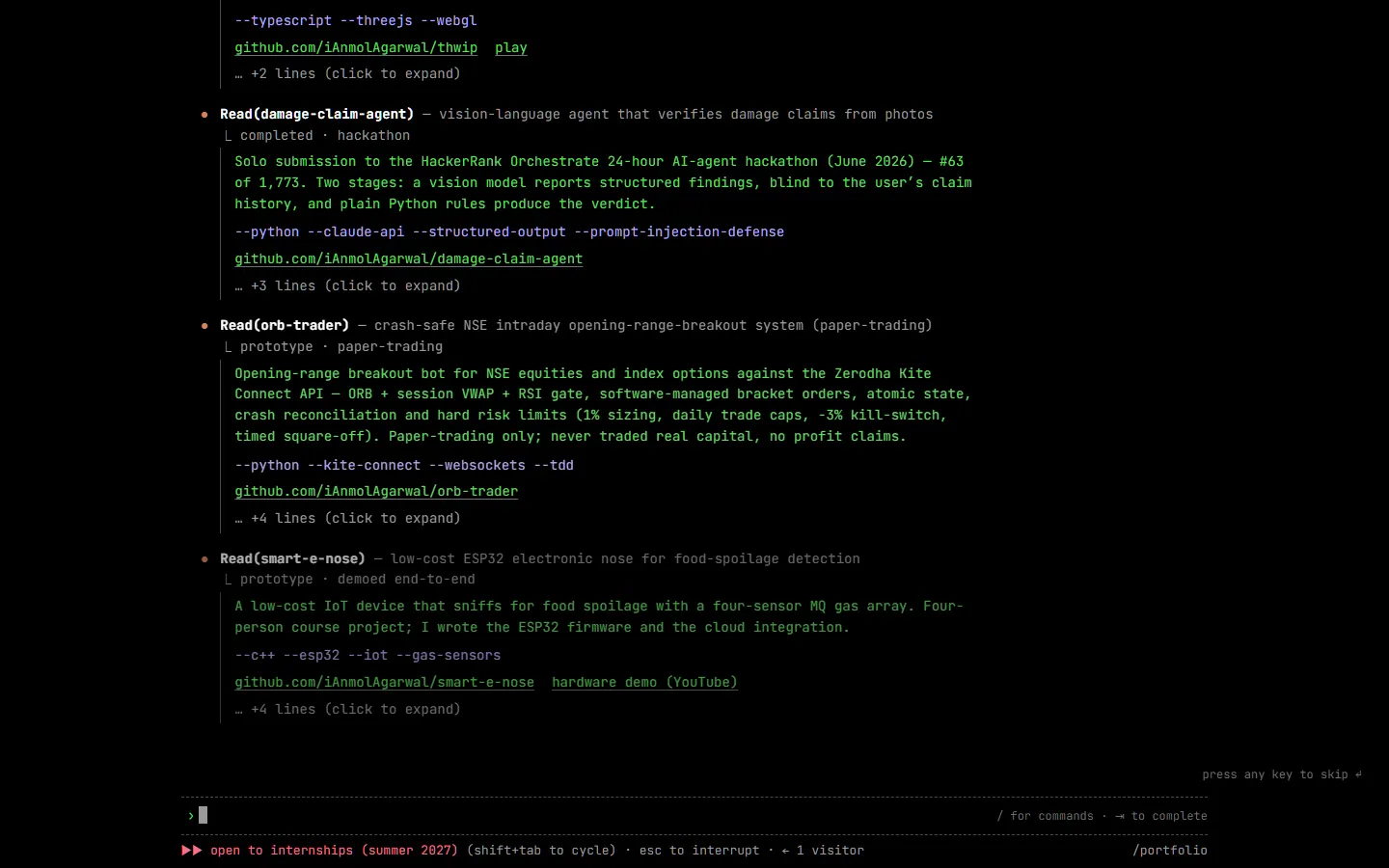Click the --iot tag
1389x868 pixels.
368,655
